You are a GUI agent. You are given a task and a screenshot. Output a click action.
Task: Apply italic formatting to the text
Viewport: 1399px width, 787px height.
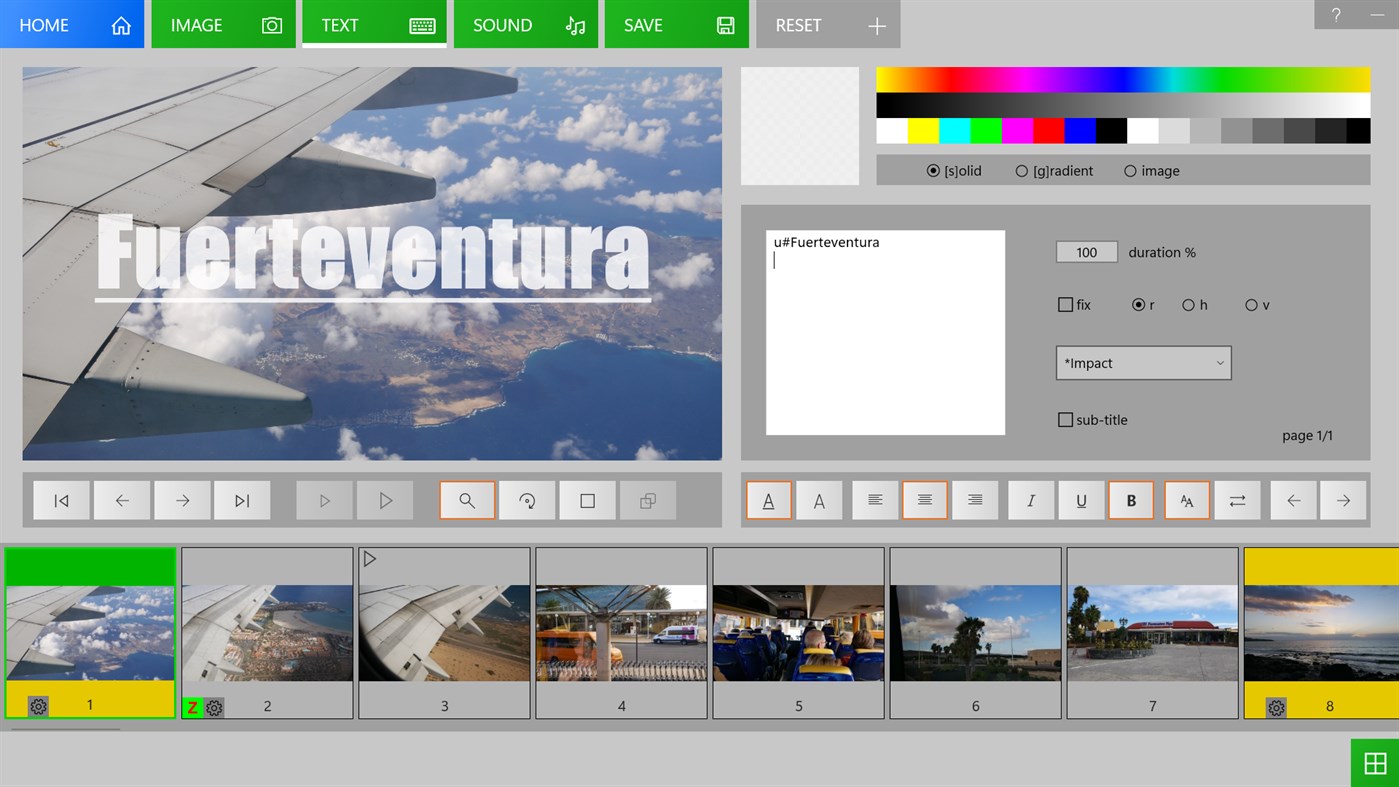[1030, 500]
